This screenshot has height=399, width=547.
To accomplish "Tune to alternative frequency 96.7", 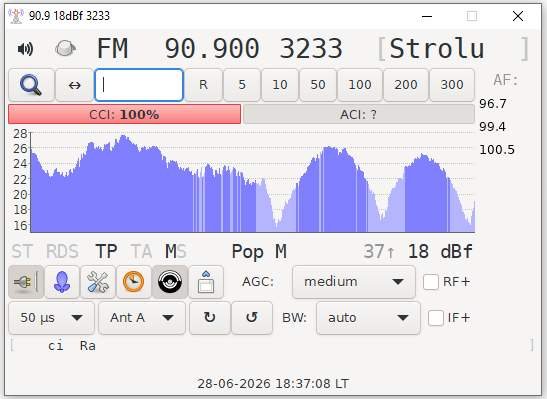I will click(493, 104).
